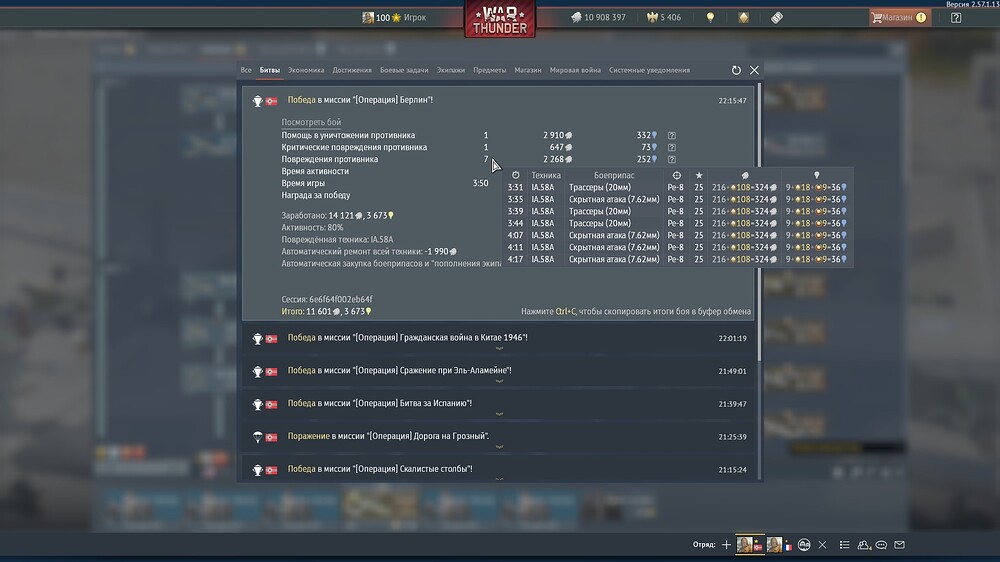
Task: Switch to the Экипажи tab
Action: coord(451,70)
